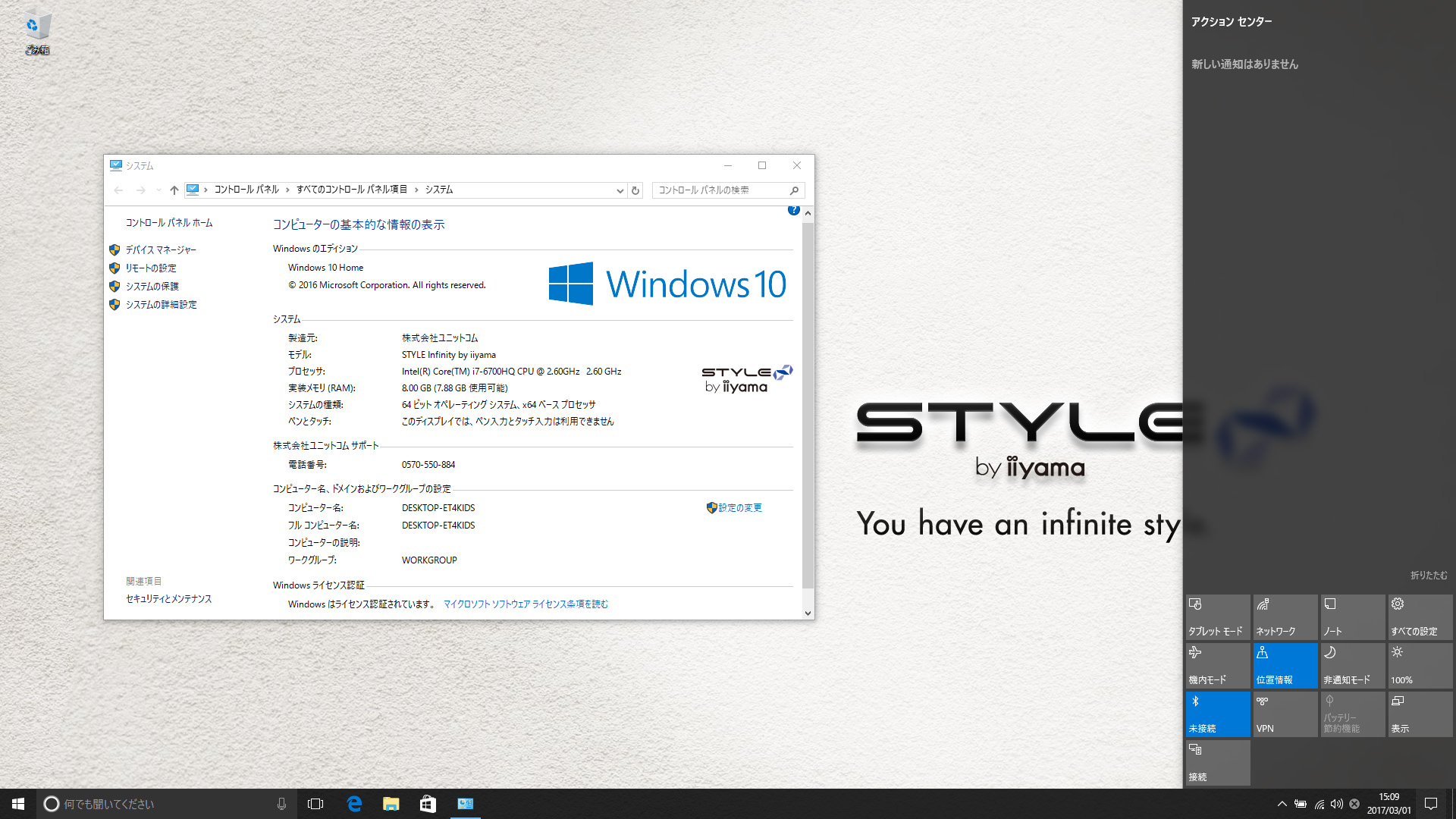Click the Windows 10 Home edition text
Viewport: 1456px width, 819px height.
click(325, 268)
